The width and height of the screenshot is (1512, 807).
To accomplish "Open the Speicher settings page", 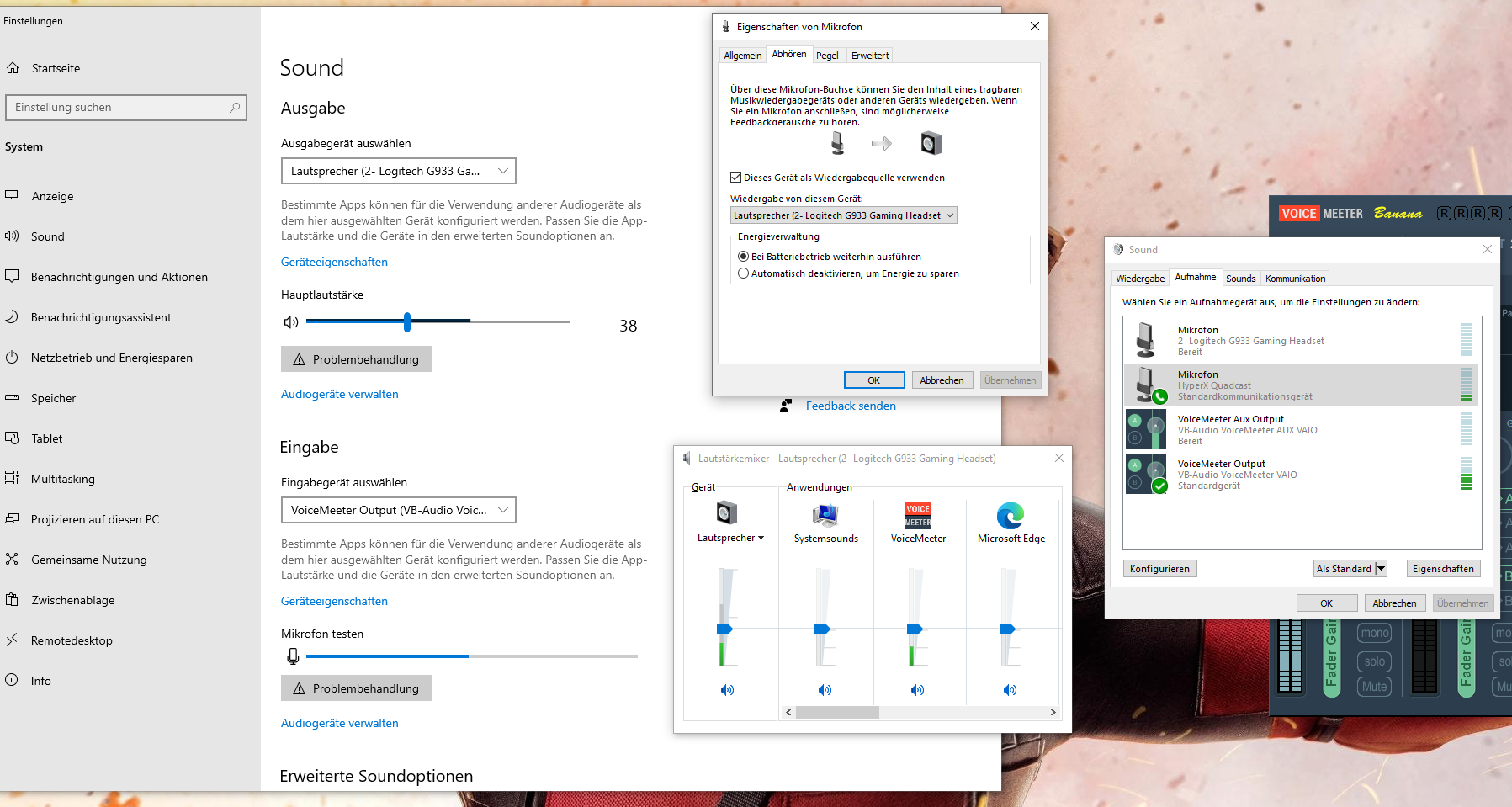I will [x=53, y=398].
